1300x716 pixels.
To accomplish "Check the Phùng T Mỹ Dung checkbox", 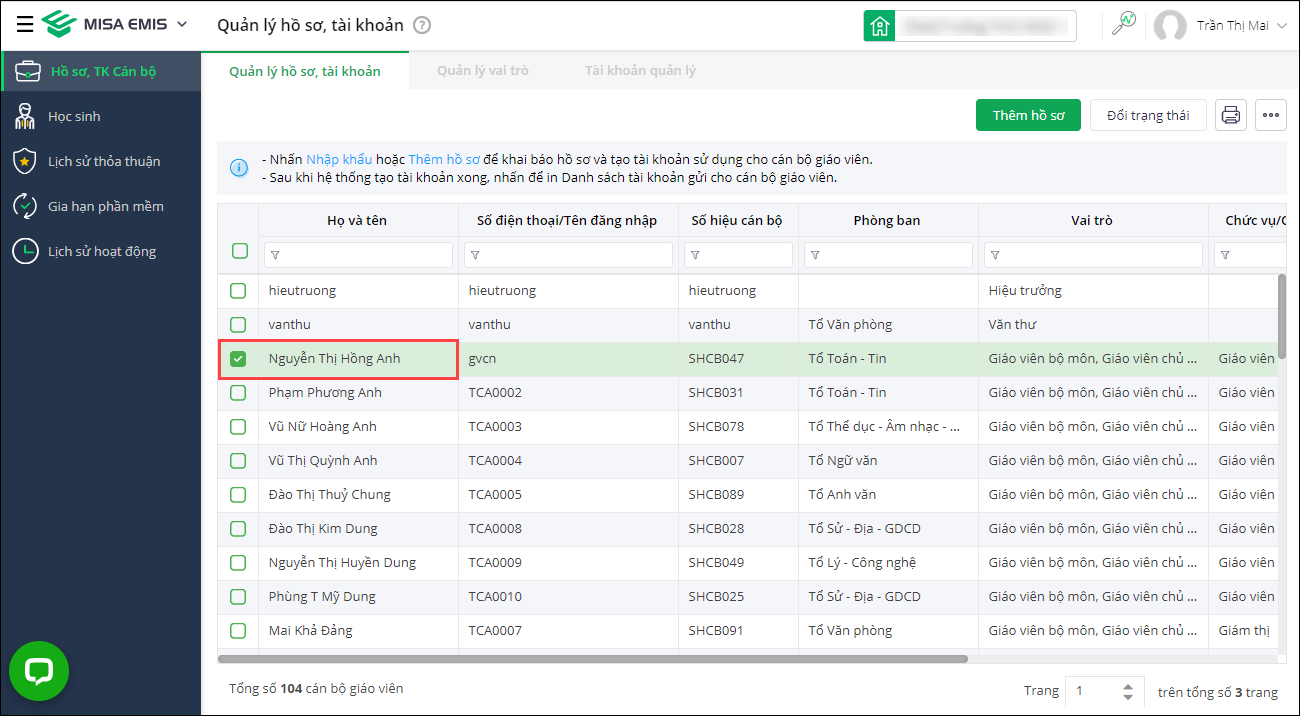I will (x=238, y=597).
